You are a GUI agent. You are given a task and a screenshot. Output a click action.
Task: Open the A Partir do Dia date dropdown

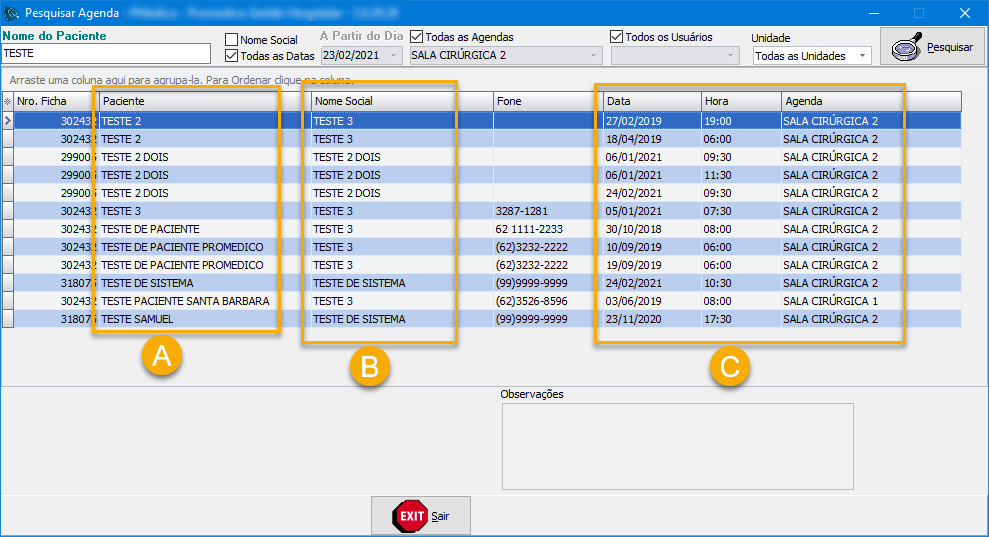coord(394,56)
